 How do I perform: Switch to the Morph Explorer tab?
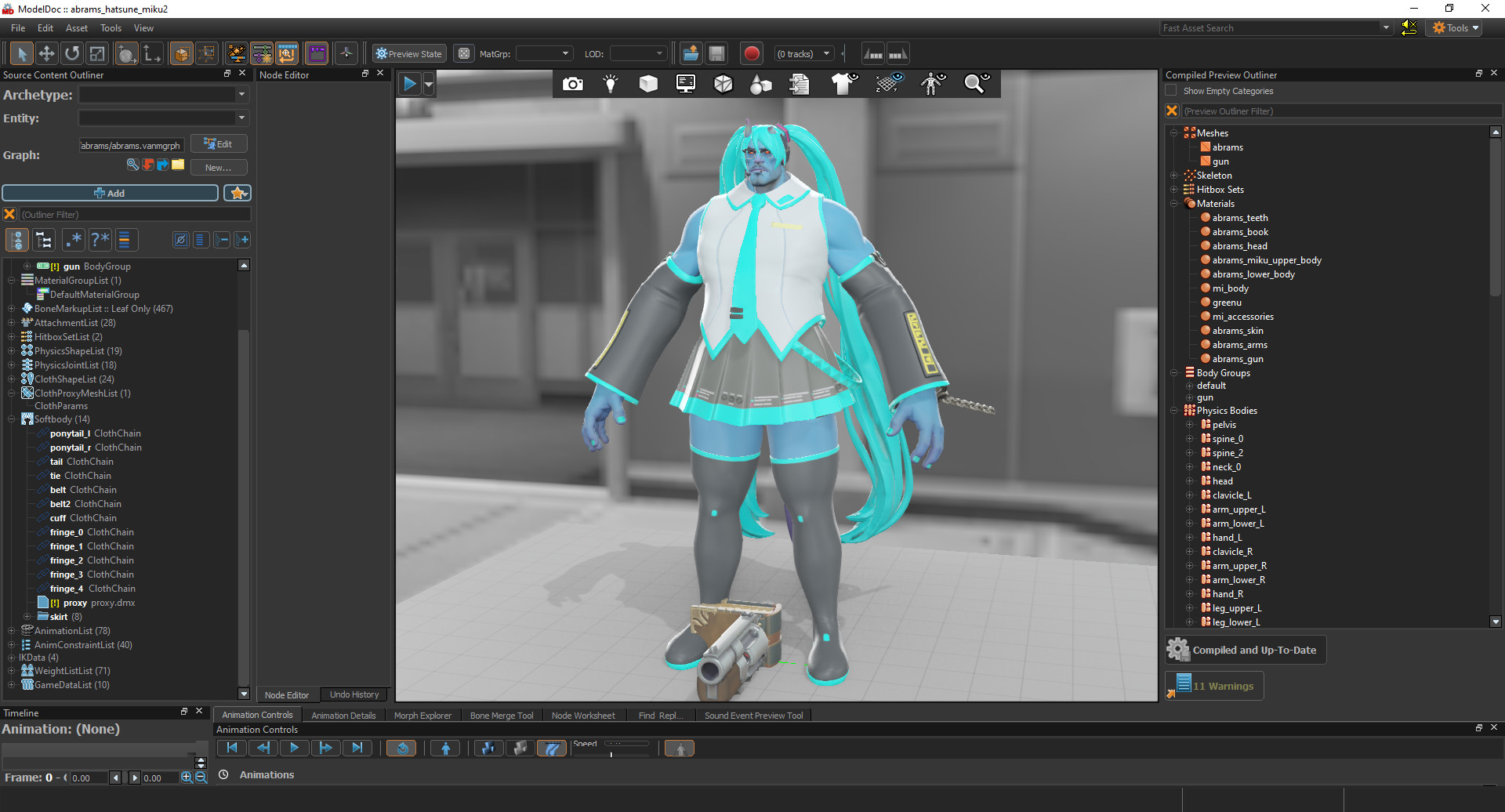[x=422, y=714]
